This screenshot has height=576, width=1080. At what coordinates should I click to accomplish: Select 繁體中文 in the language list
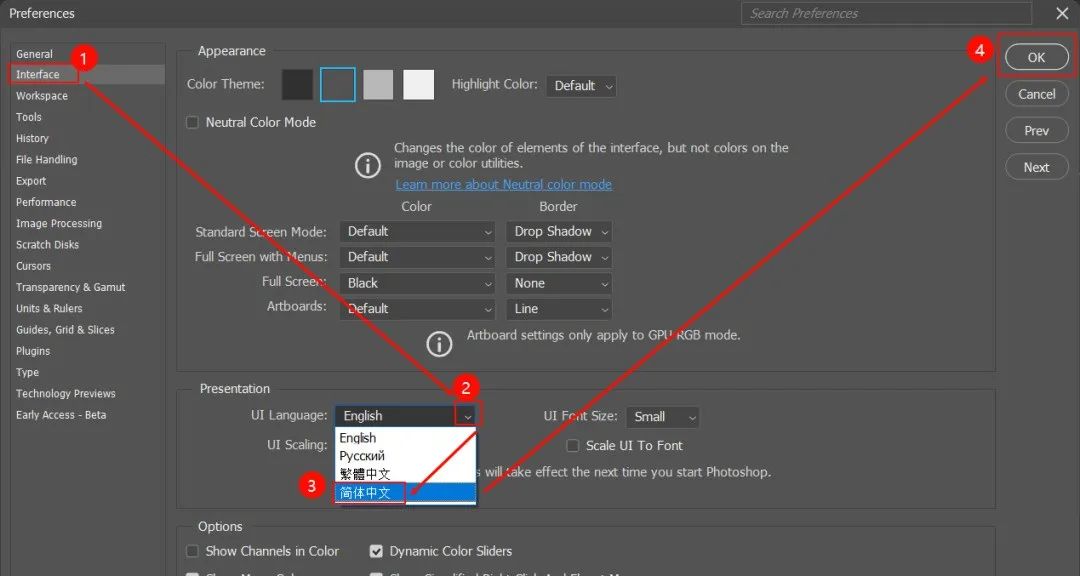point(406,474)
